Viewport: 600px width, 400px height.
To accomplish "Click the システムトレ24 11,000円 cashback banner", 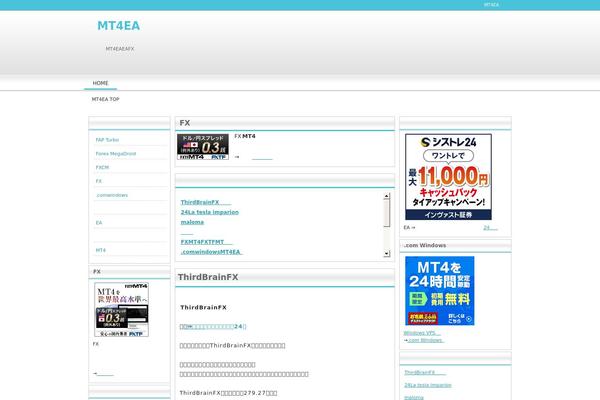I will coord(448,176).
